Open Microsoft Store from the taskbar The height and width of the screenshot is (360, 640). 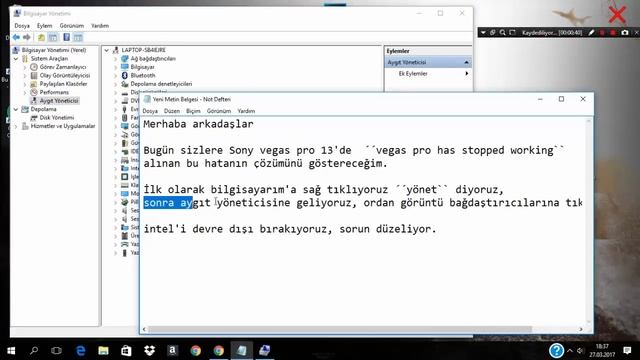tap(126, 351)
